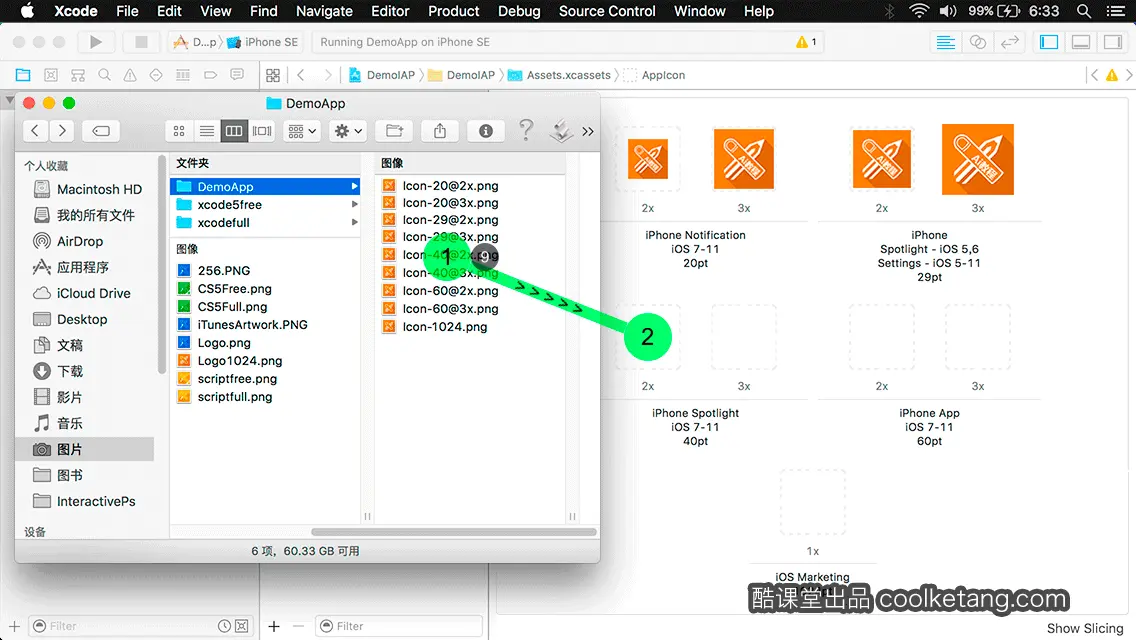Click the Finder Get Info icon
Image resolution: width=1136 pixels, height=640 pixels.
(x=485, y=131)
